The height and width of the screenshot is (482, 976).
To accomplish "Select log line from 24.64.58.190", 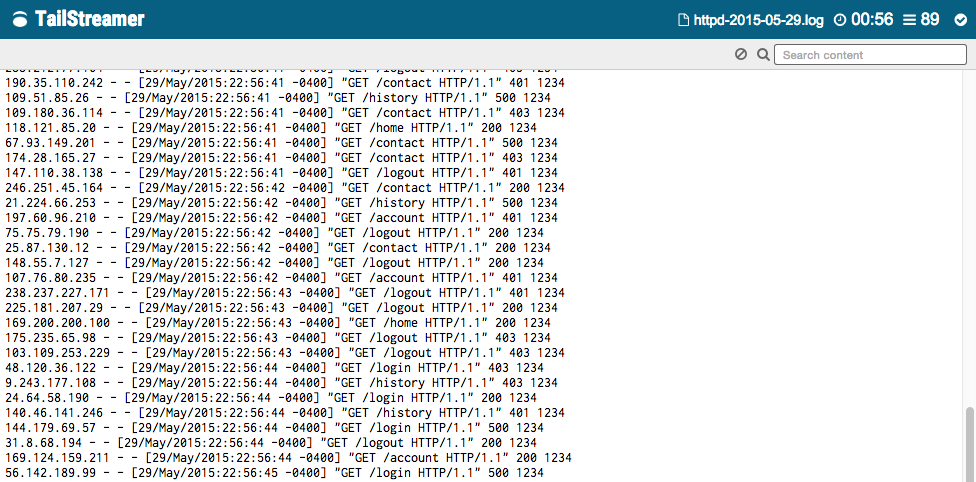I will [x=271, y=397].
